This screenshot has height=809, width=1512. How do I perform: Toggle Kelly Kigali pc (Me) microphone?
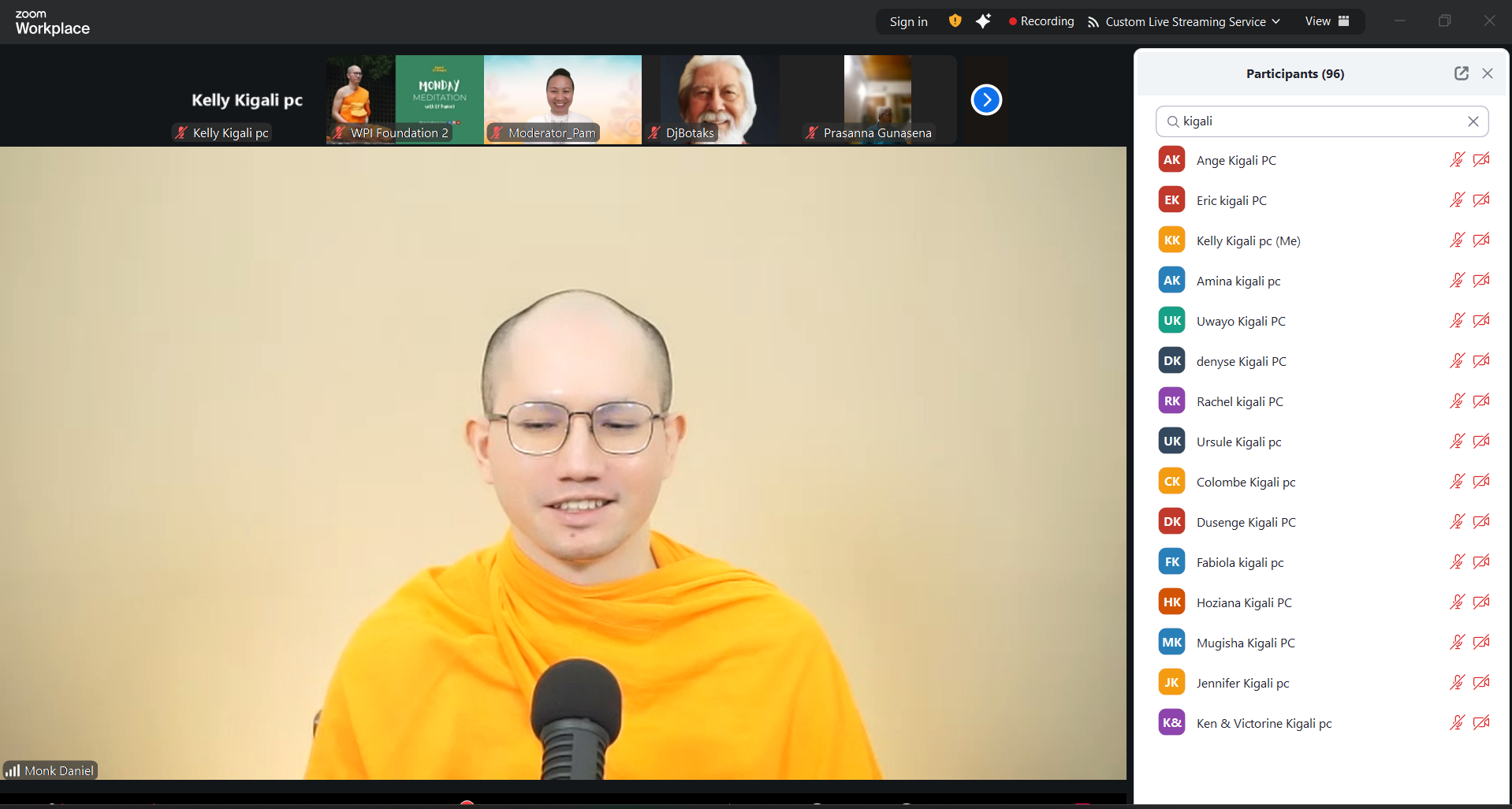click(1456, 240)
